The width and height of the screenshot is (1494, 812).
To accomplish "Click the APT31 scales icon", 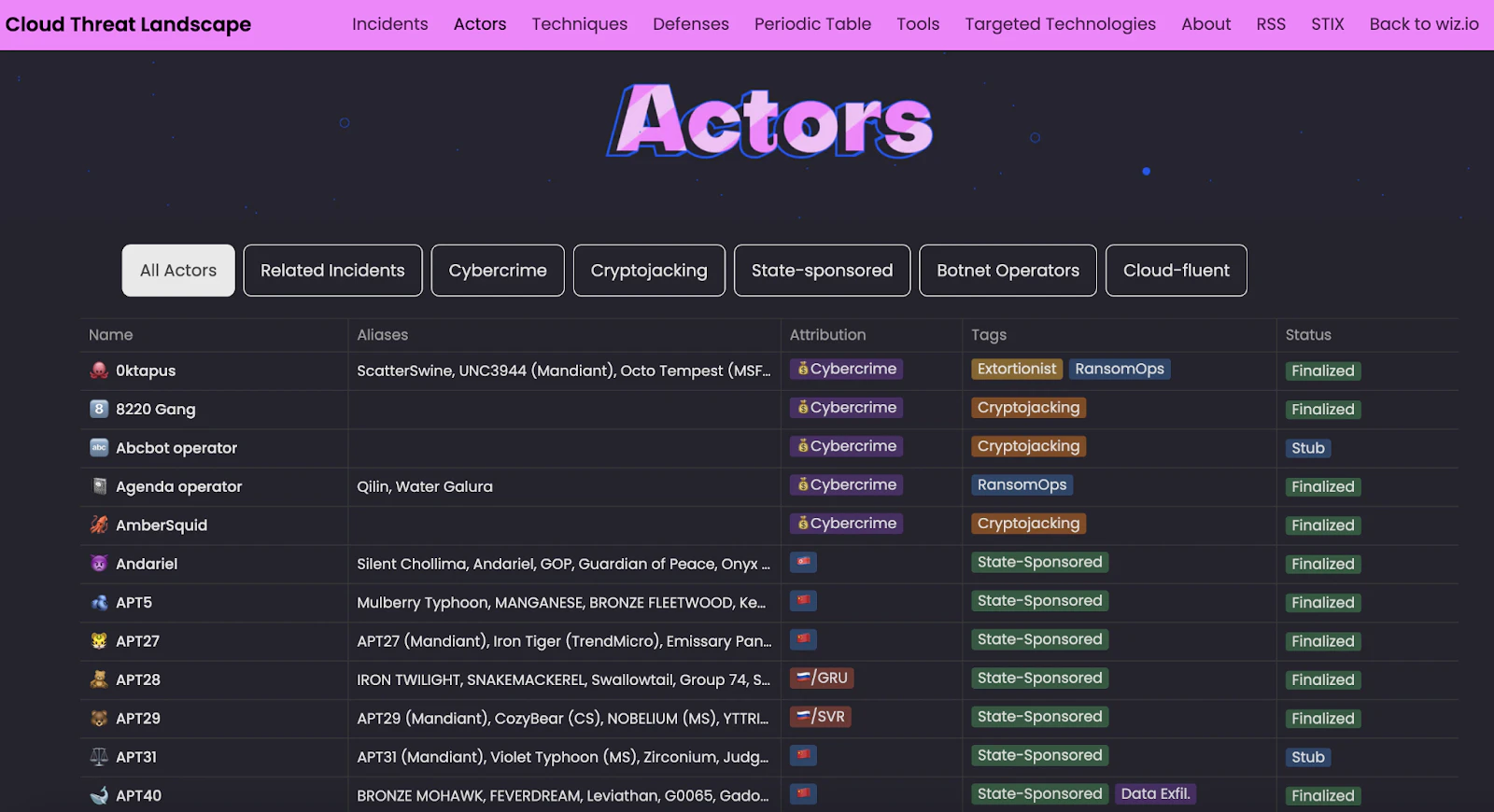I will coord(99,757).
